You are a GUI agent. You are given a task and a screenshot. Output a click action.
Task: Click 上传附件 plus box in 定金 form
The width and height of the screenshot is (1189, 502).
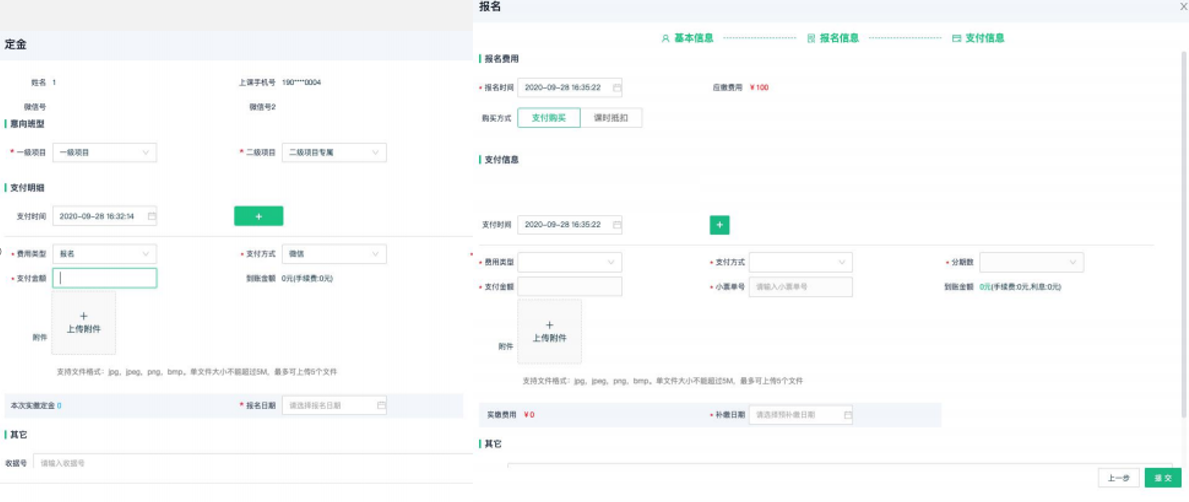coord(84,322)
